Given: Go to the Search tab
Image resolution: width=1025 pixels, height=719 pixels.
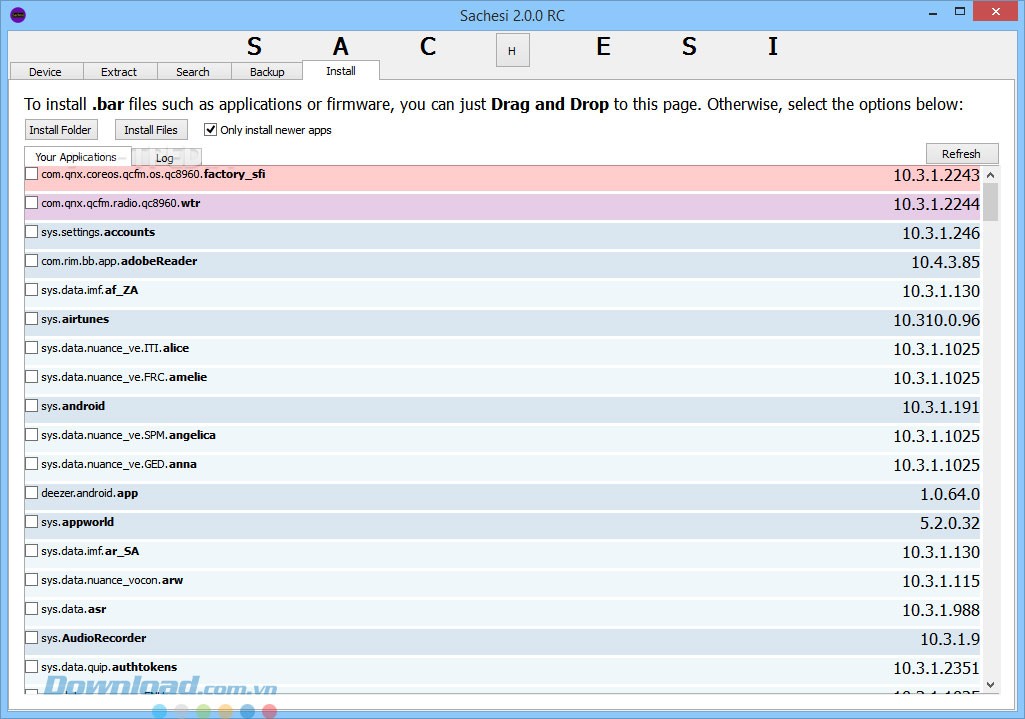Looking at the screenshot, I should click(193, 72).
